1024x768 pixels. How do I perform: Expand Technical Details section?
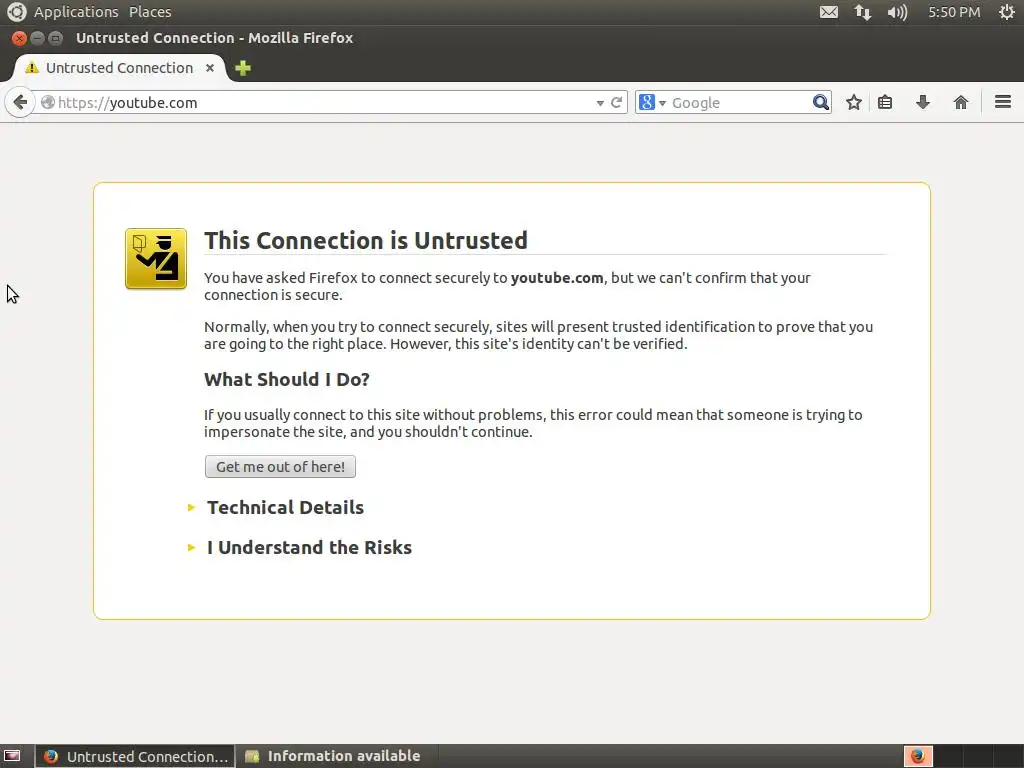(285, 507)
